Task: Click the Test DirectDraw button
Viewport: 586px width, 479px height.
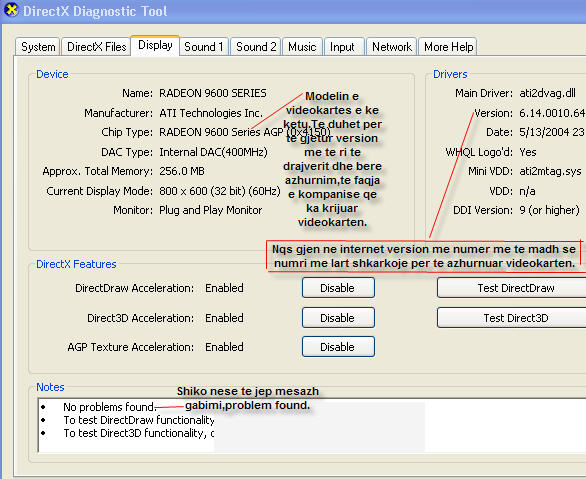Action: point(512,288)
